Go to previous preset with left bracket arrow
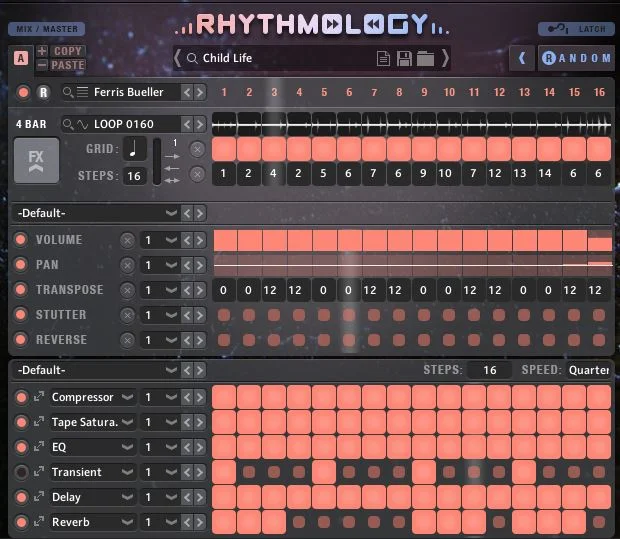Image resolution: width=620 pixels, height=539 pixels. (x=178, y=58)
